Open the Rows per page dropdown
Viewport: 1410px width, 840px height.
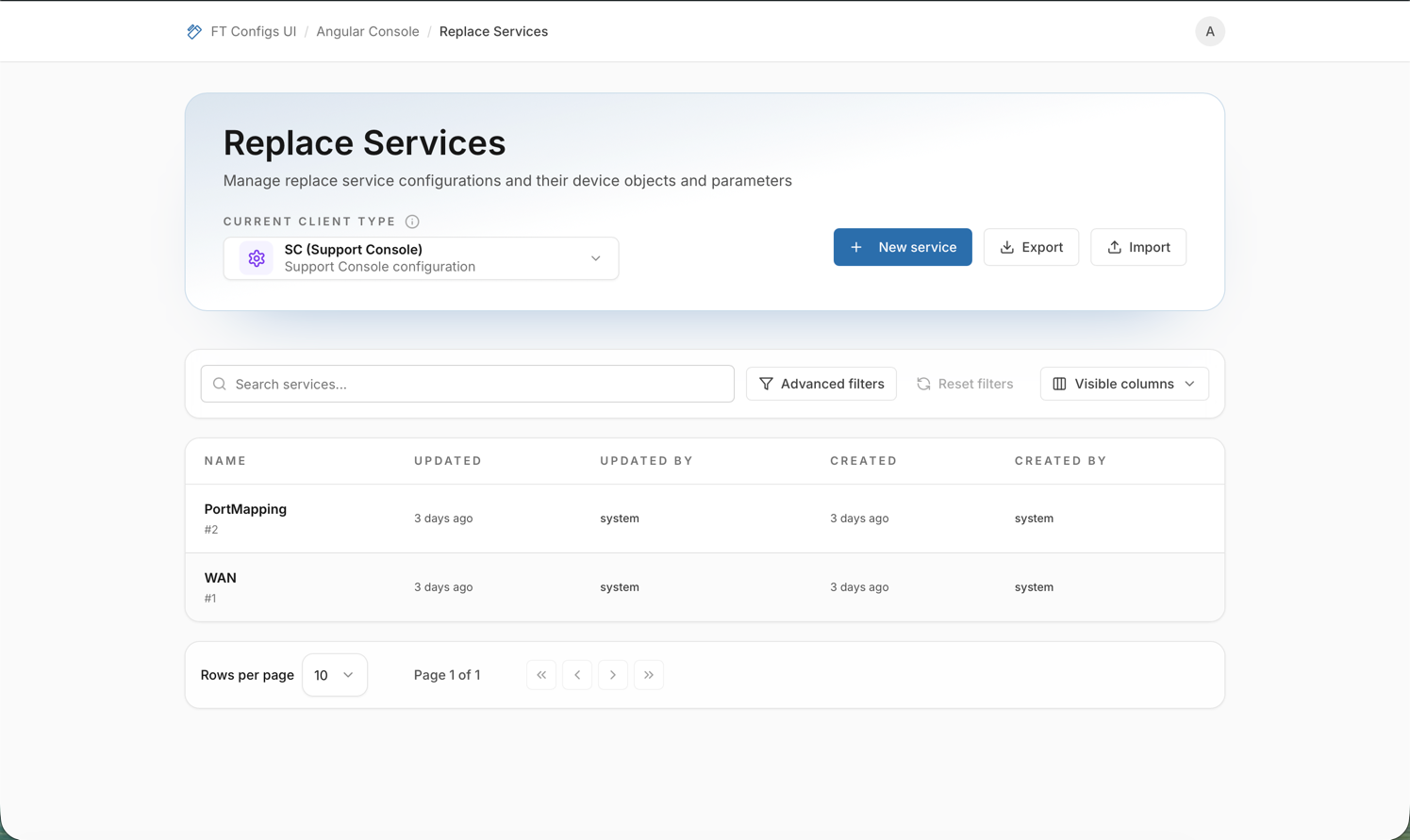(335, 675)
